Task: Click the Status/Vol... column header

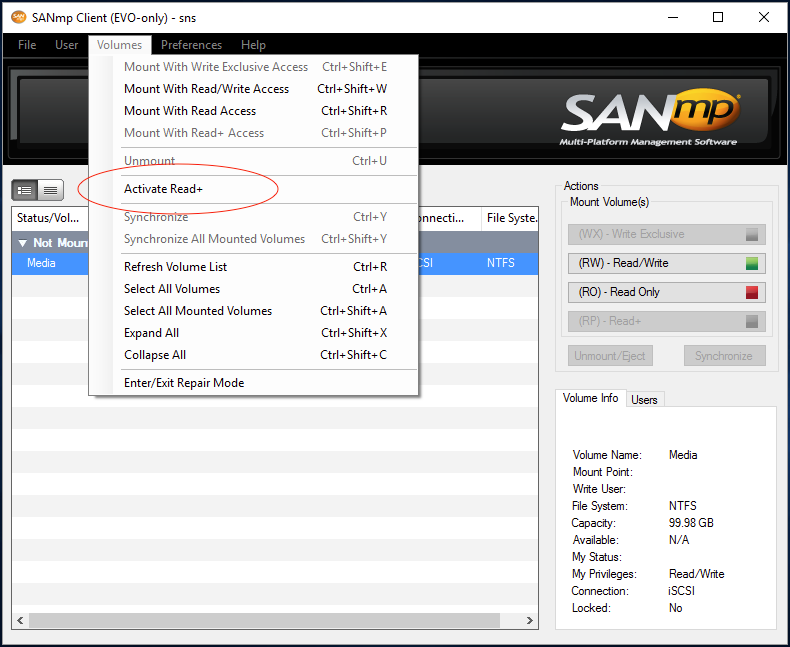Action: click(x=48, y=218)
